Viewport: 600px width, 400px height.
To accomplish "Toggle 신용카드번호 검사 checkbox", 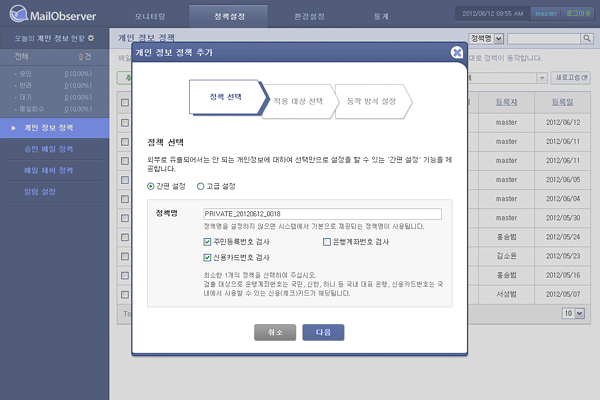I will coord(207,257).
